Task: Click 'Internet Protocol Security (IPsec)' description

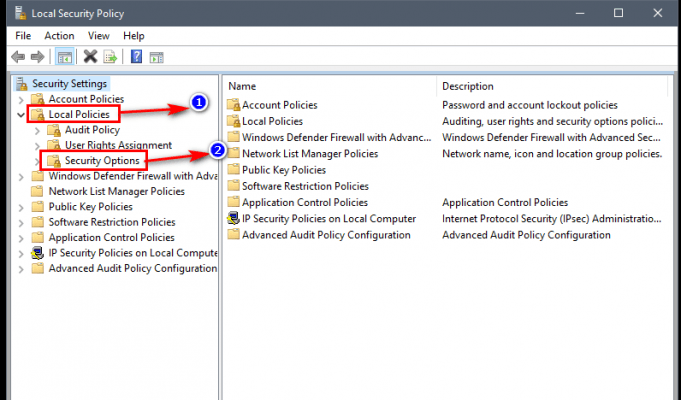Action: 552,218
